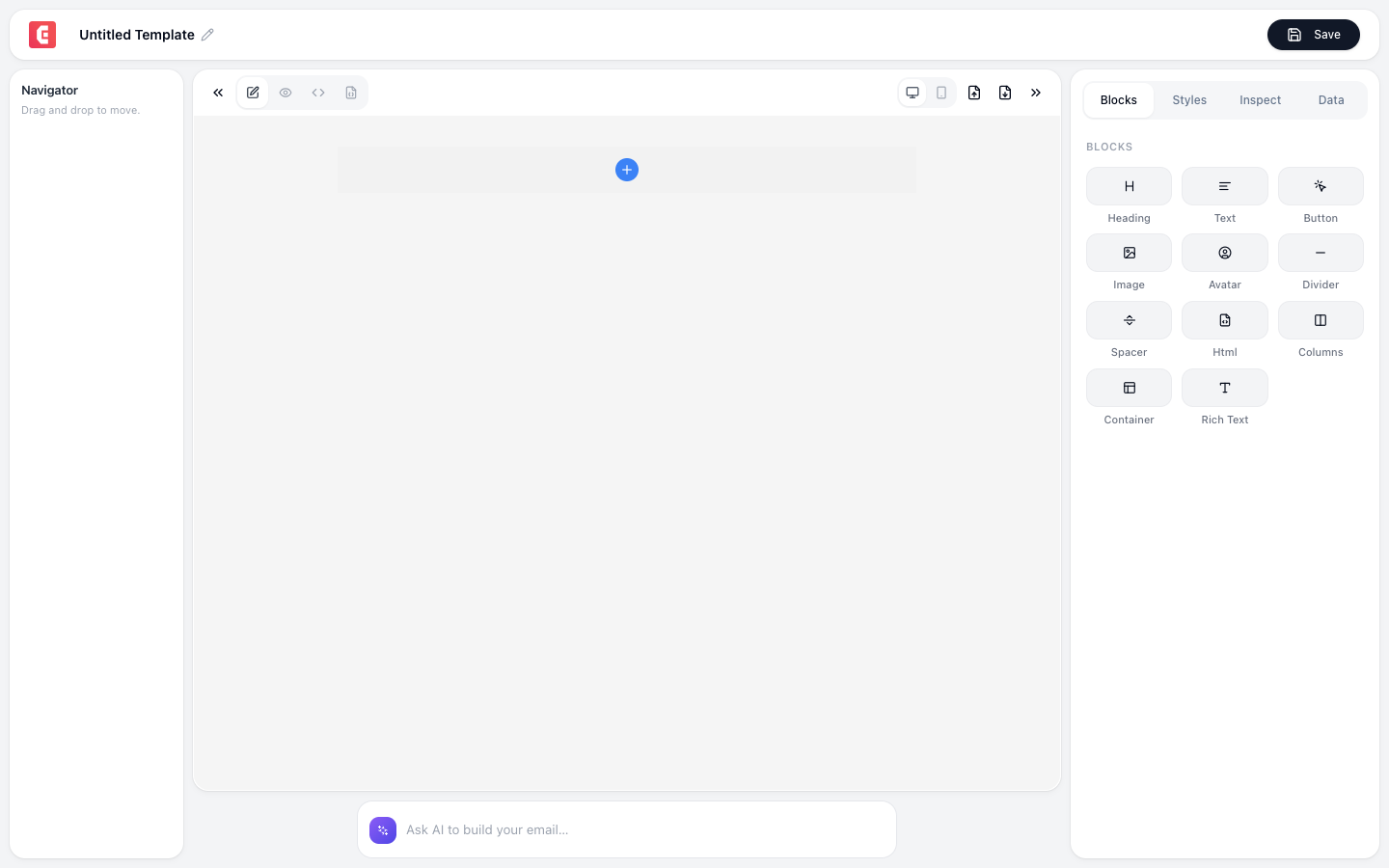Insert a Container block
1389x868 pixels.
pos(1129,388)
